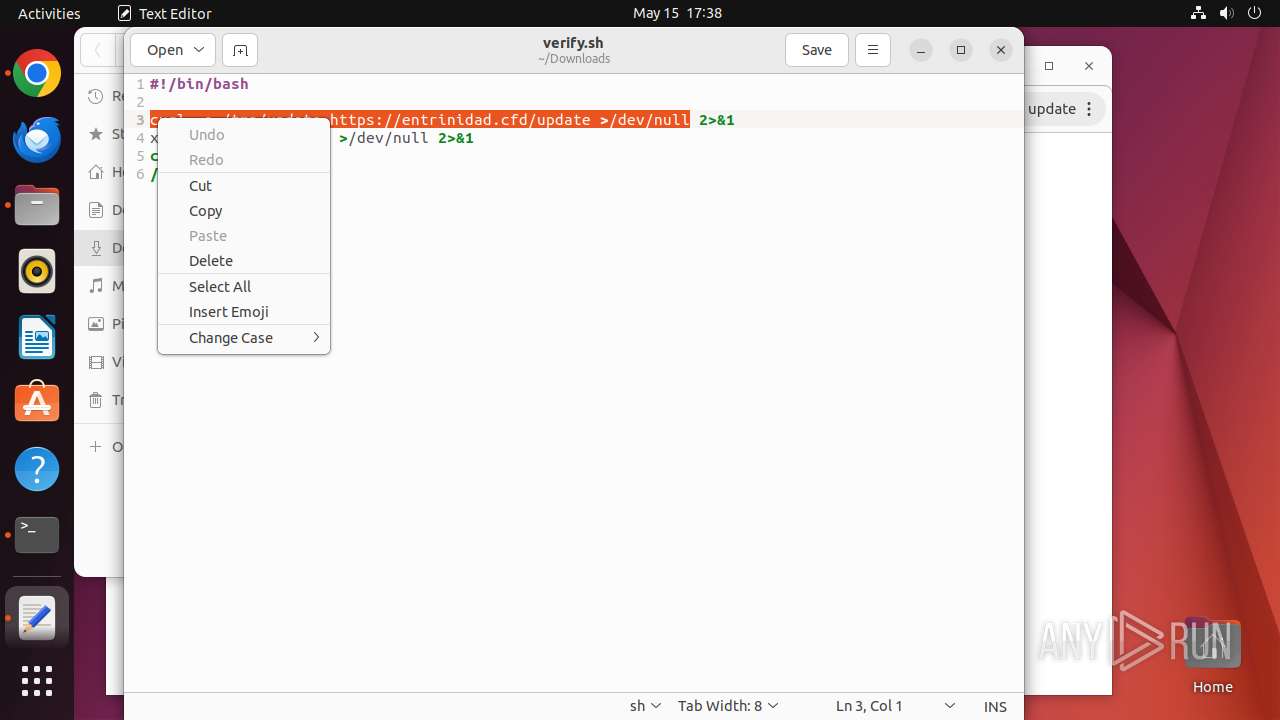The width and height of the screenshot is (1280, 720).
Task: Select Text Editor icon in dock
Action: pyautogui.click(x=37, y=619)
